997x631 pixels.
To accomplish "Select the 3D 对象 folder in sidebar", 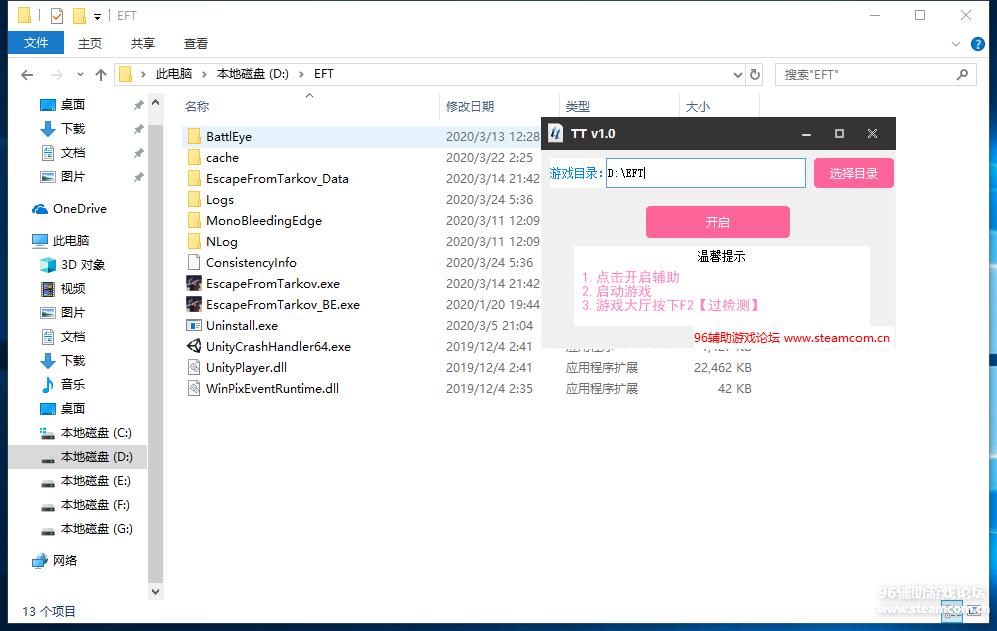I will (82, 265).
